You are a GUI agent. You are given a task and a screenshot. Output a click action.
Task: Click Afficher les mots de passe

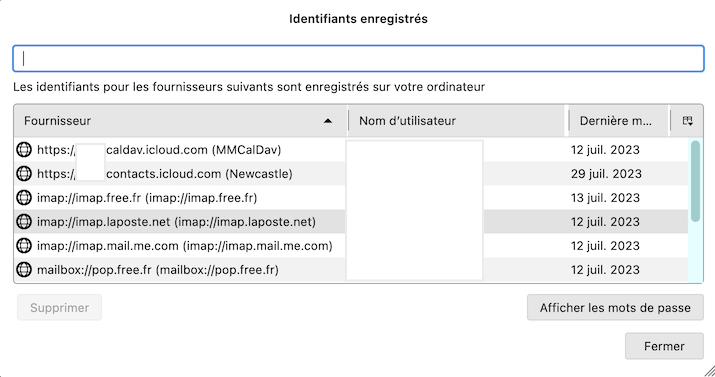click(x=615, y=308)
